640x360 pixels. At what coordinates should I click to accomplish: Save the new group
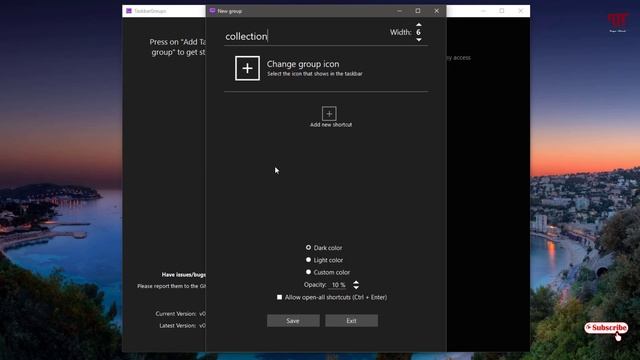[293, 321]
